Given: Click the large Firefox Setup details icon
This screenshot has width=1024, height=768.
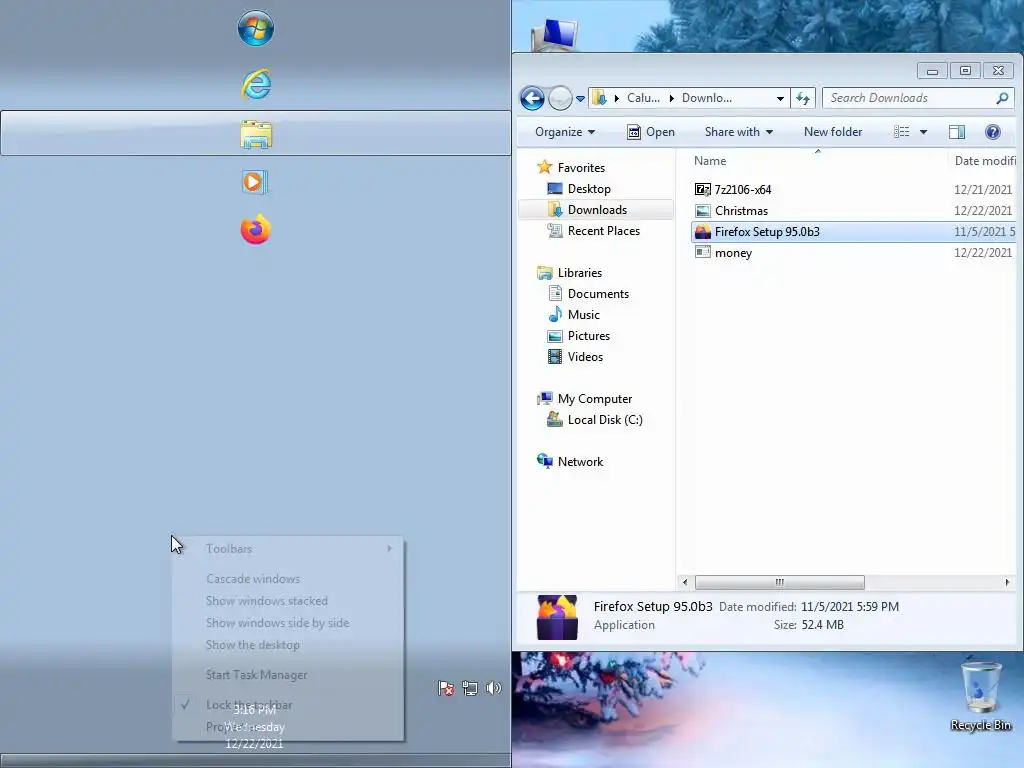Looking at the screenshot, I should (557, 616).
